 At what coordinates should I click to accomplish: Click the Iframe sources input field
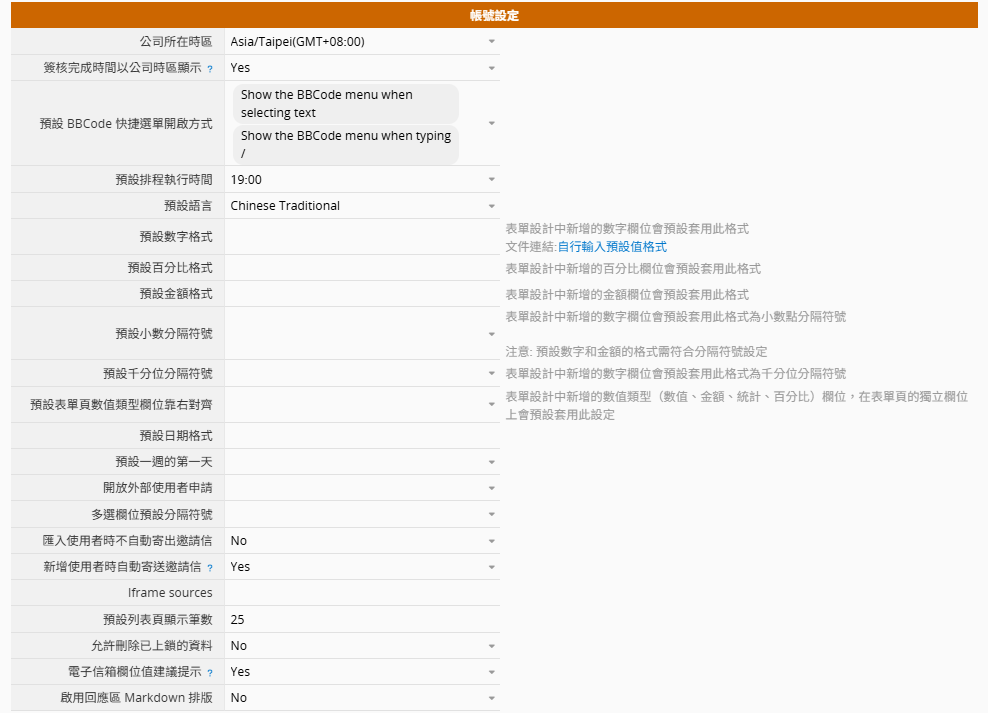click(361, 593)
